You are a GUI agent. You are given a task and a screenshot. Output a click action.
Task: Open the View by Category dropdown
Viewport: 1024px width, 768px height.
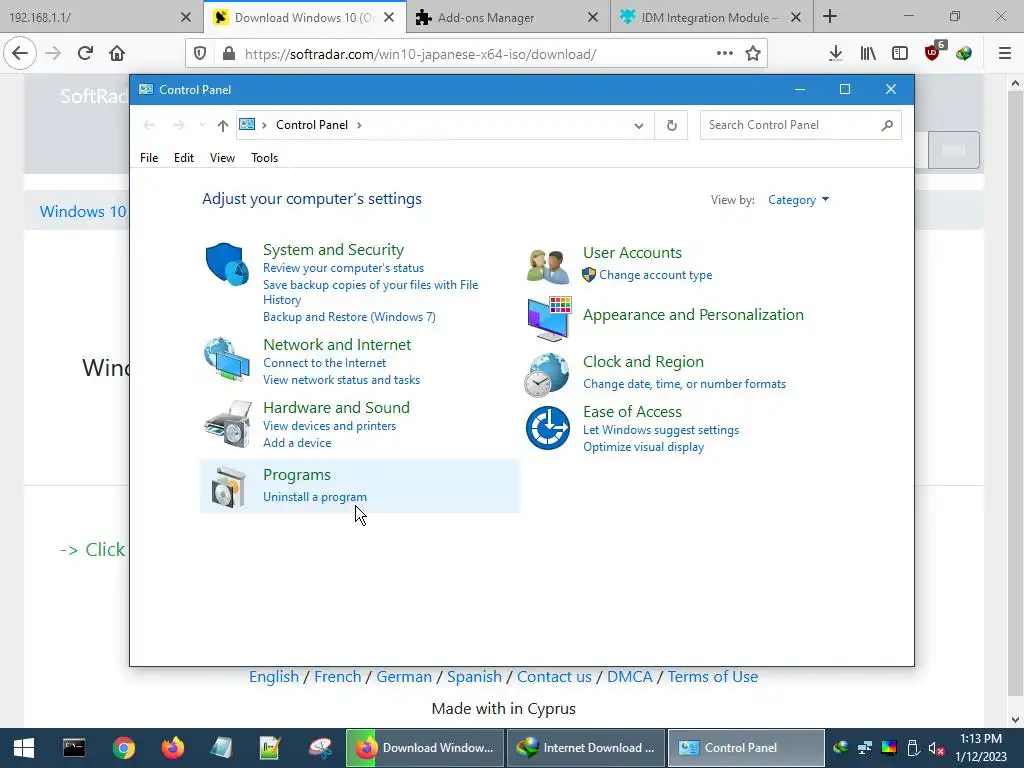pos(798,200)
